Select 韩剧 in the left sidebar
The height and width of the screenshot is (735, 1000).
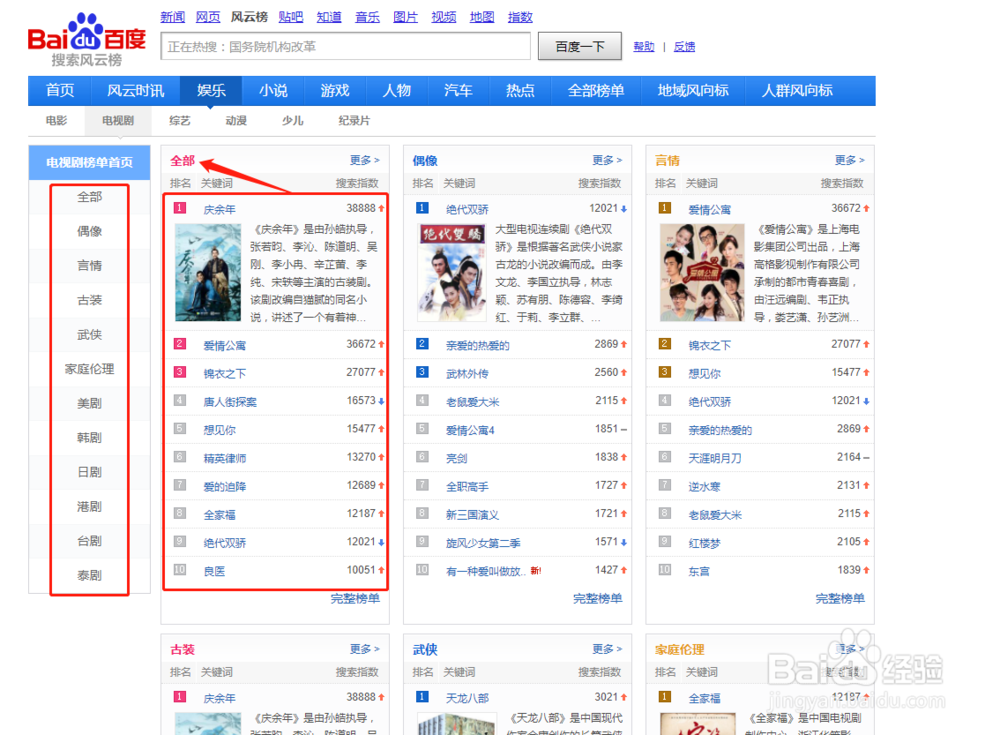(x=89, y=438)
